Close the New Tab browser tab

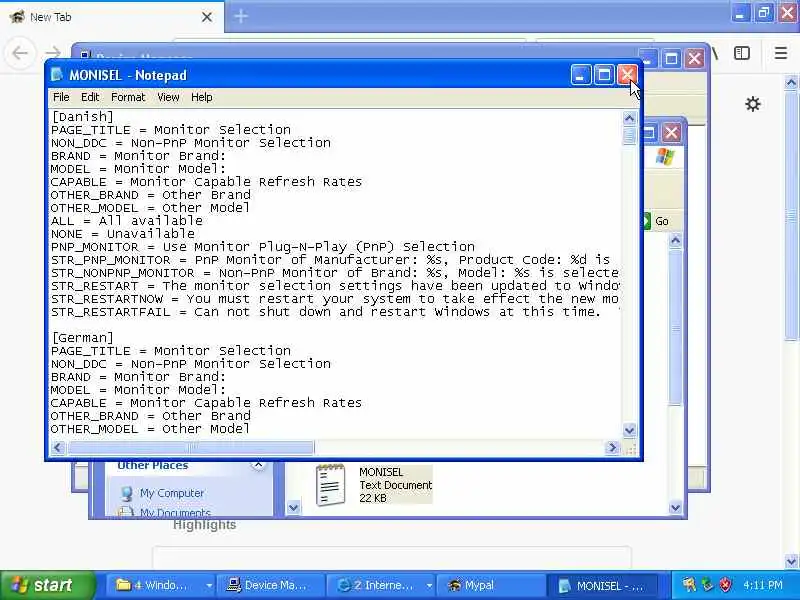pyautogui.click(x=207, y=17)
